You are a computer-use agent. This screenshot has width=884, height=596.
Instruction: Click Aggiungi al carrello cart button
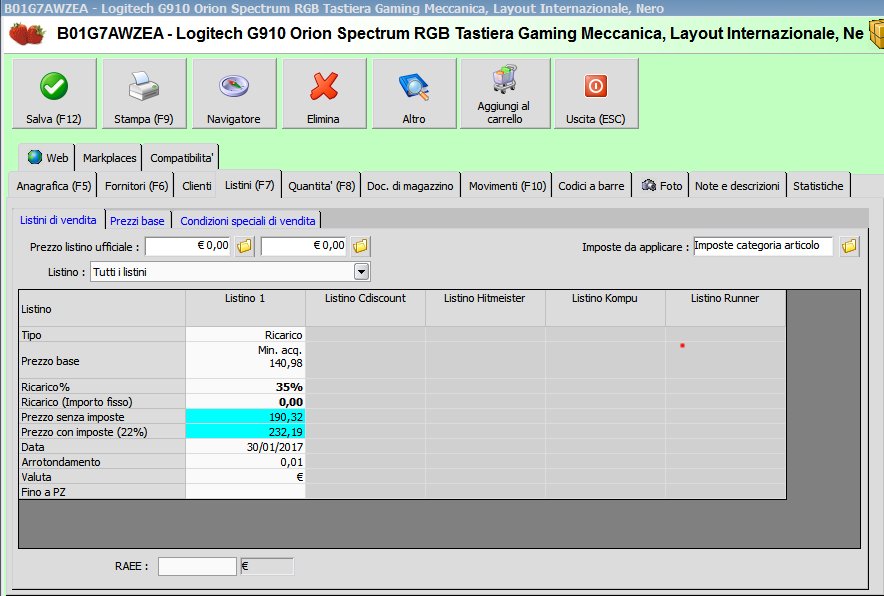click(x=505, y=94)
